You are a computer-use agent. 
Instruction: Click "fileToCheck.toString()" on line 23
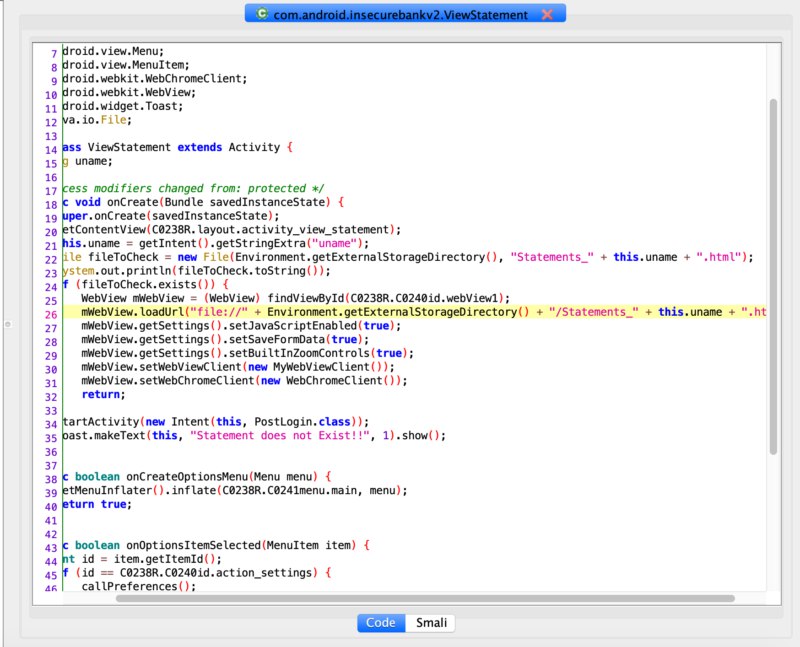(x=247, y=271)
